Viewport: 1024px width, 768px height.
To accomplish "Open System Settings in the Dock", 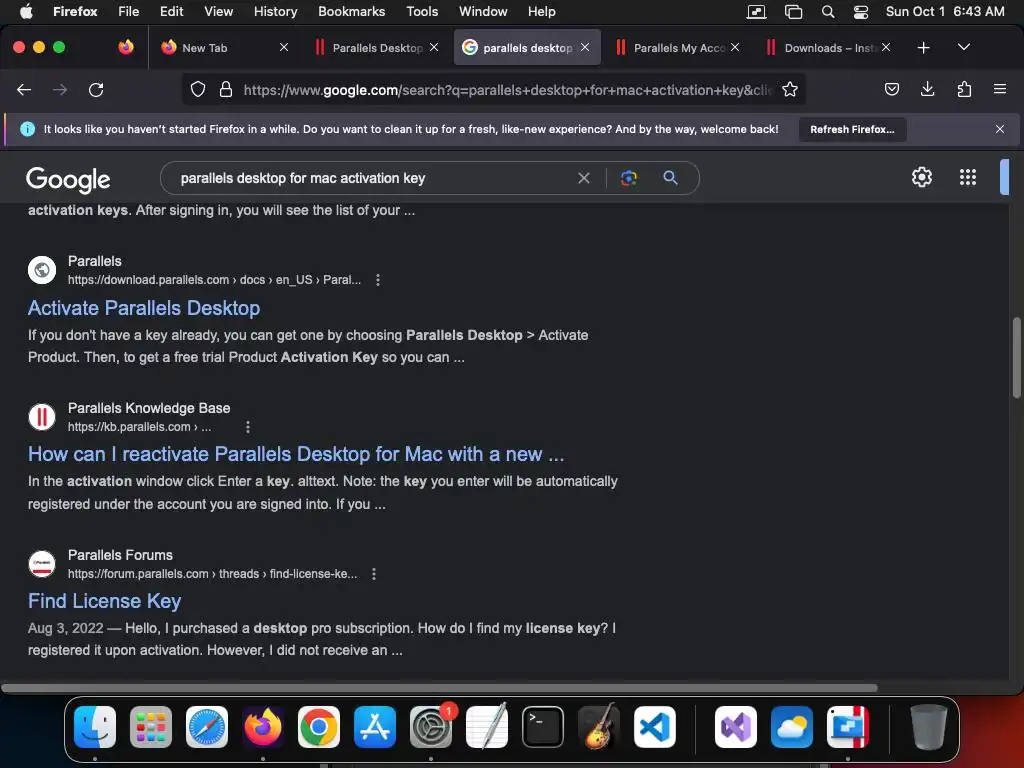I will (x=431, y=727).
